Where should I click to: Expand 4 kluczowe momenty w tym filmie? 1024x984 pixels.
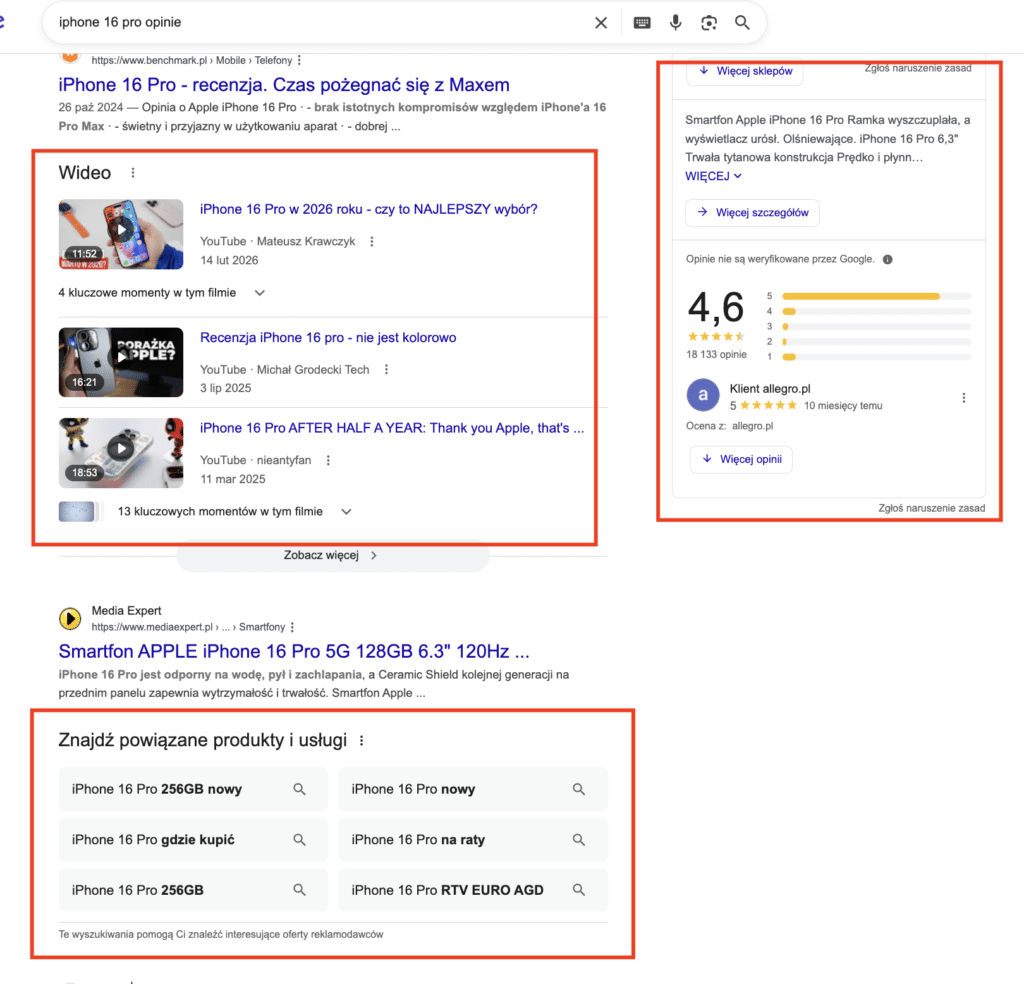point(161,293)
